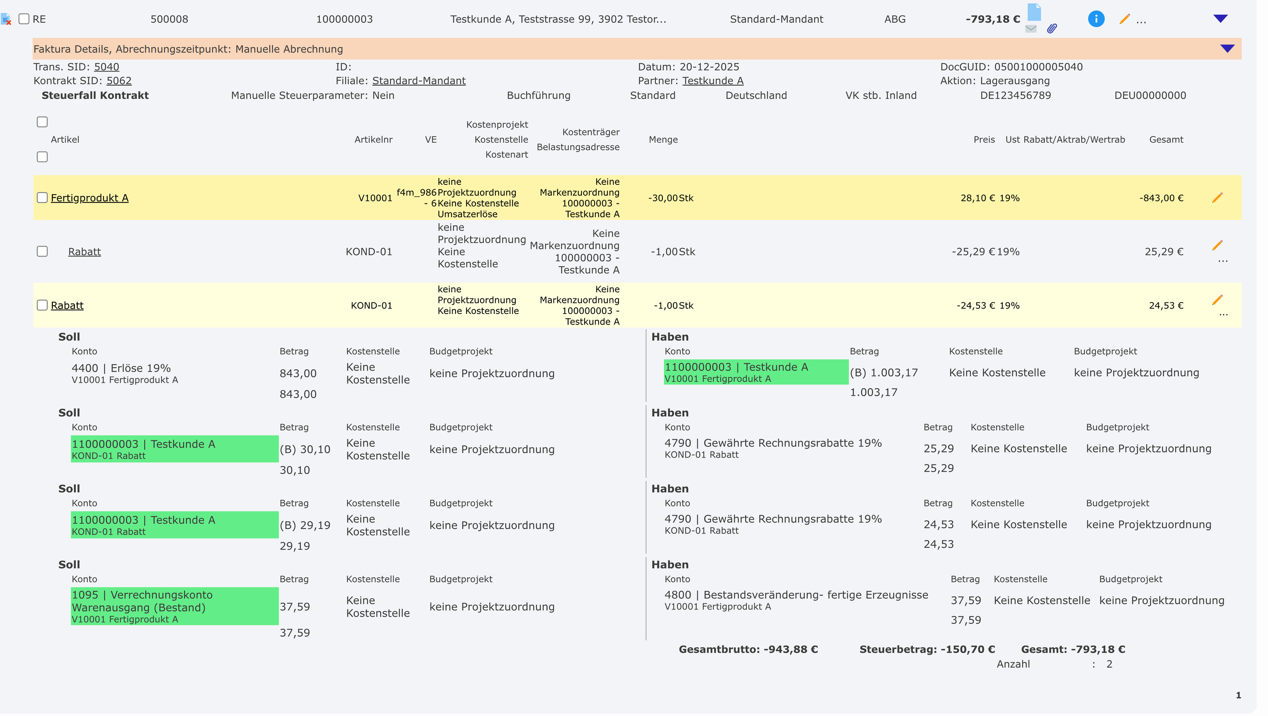The height and width of the screenshot is (716, 1268).
Task: Open the blue document icon next to -793,18 €
Action: coord(1034,12)
